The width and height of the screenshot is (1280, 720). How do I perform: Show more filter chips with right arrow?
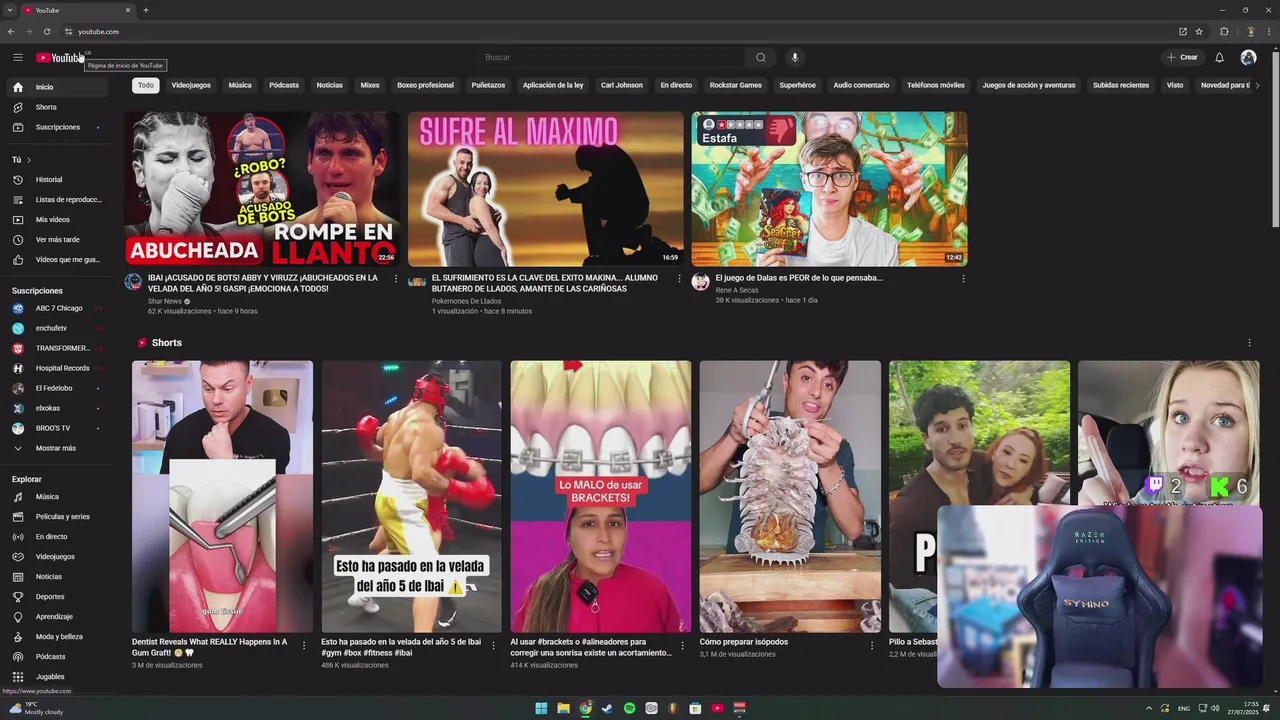pyautogui.click(x=1257, y=85)
